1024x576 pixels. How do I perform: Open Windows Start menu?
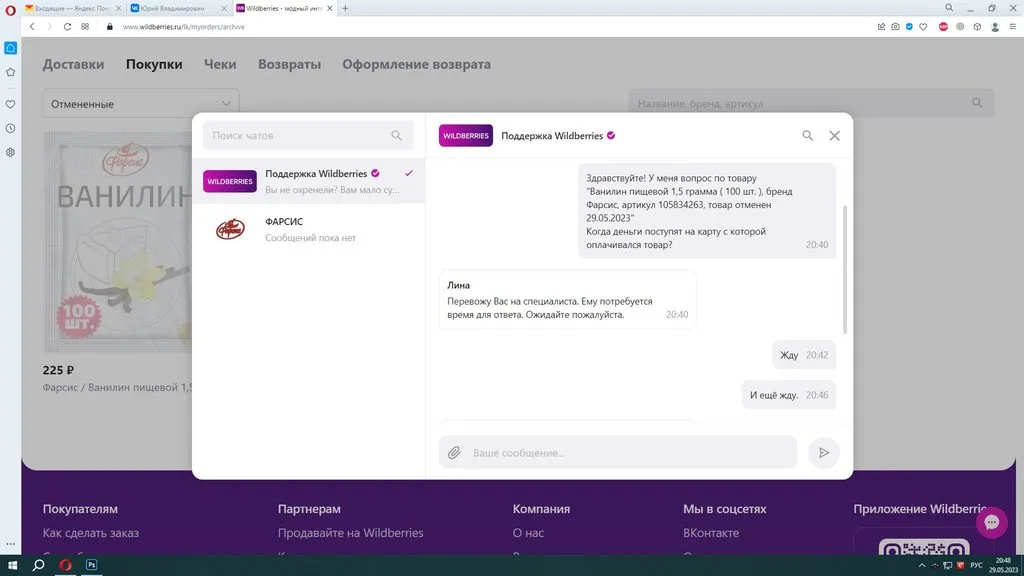pyautogui.click(x=12, y=565)
